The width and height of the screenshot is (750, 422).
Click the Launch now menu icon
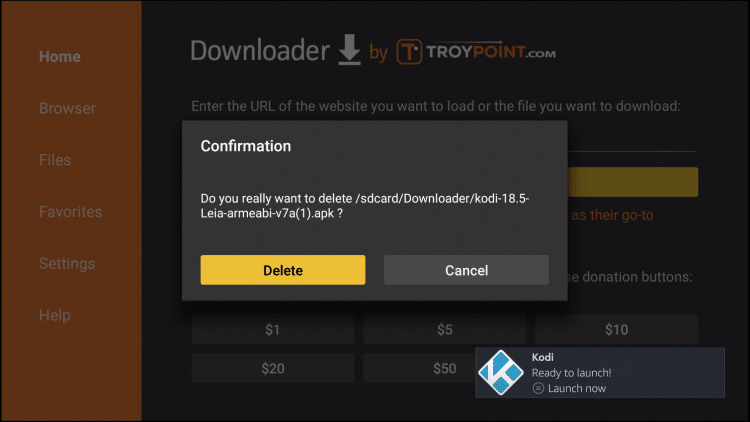(538, 388)
